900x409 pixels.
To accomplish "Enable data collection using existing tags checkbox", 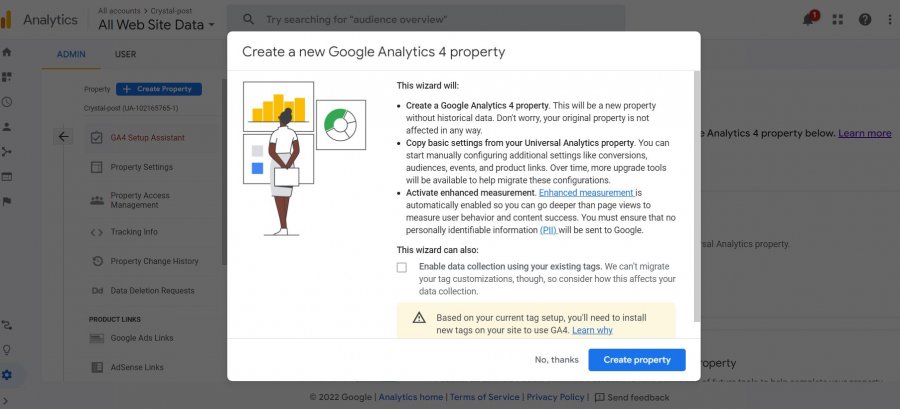I will (402, 267).
